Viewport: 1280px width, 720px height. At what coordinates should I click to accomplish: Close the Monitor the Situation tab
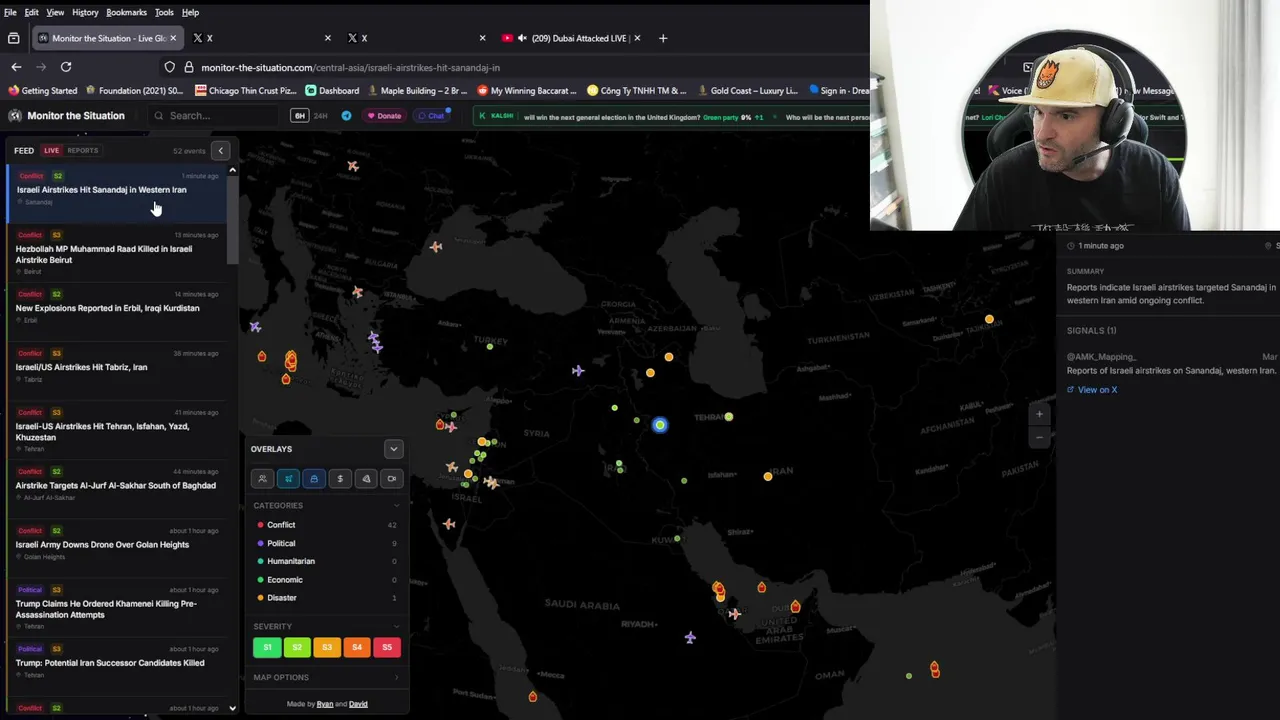(172, 38)
